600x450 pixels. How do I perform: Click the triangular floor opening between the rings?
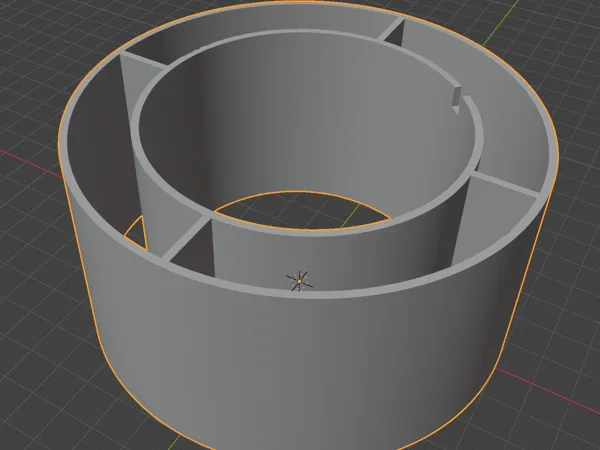[139, 234]
